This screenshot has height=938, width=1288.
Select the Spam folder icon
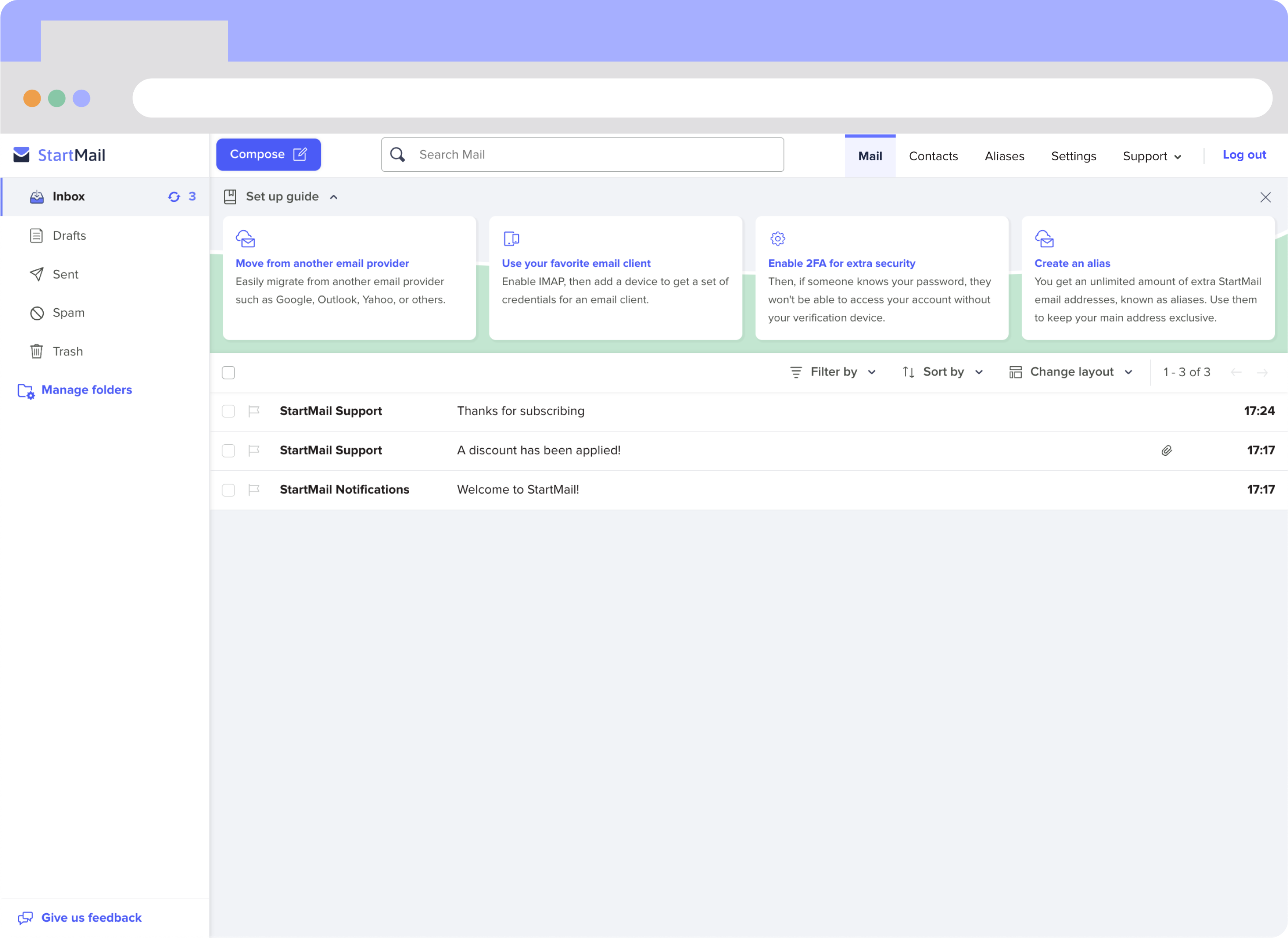pos(36,313)
